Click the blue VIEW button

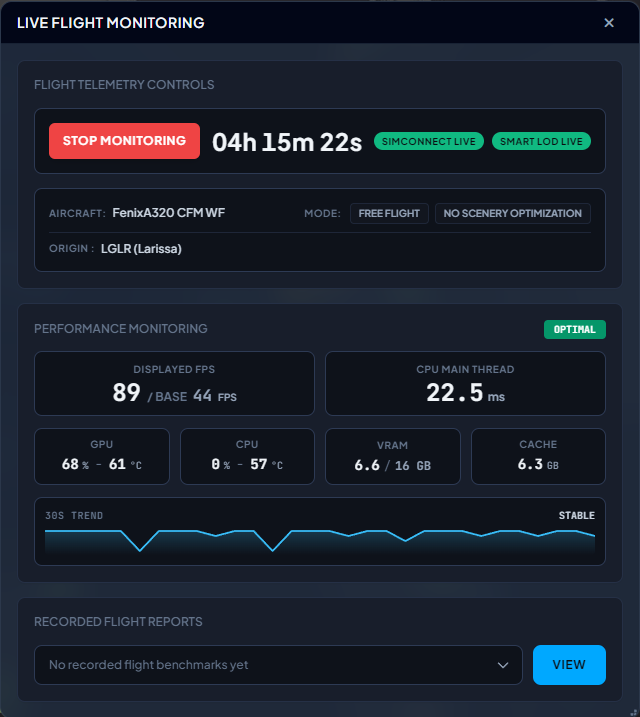569,665
